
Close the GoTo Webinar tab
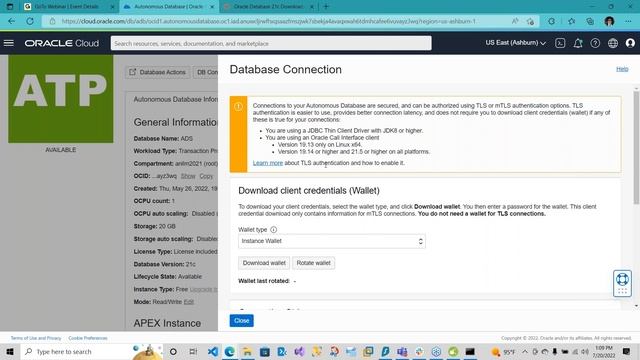point(112,7)
